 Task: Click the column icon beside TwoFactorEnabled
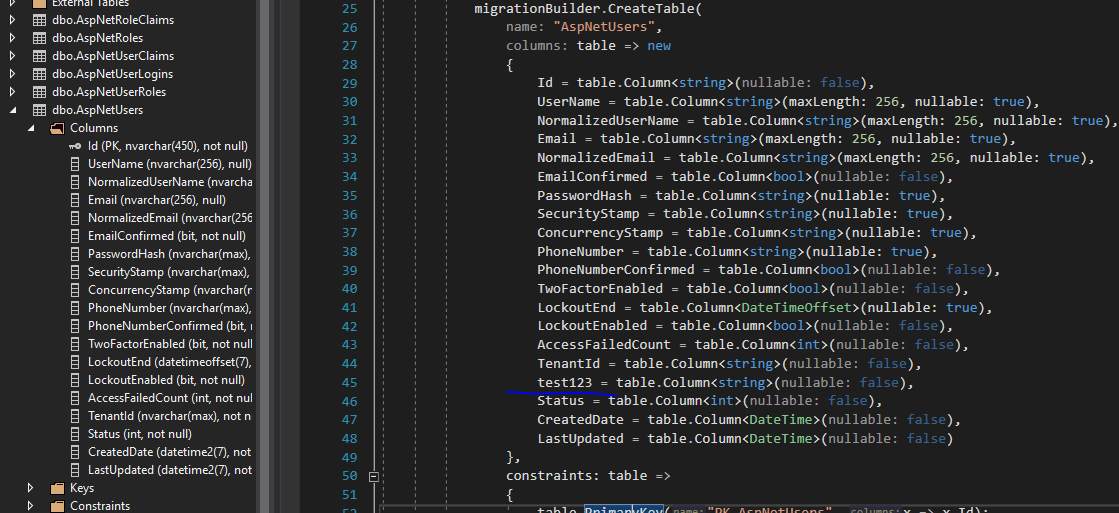click(x=75, y=344)
